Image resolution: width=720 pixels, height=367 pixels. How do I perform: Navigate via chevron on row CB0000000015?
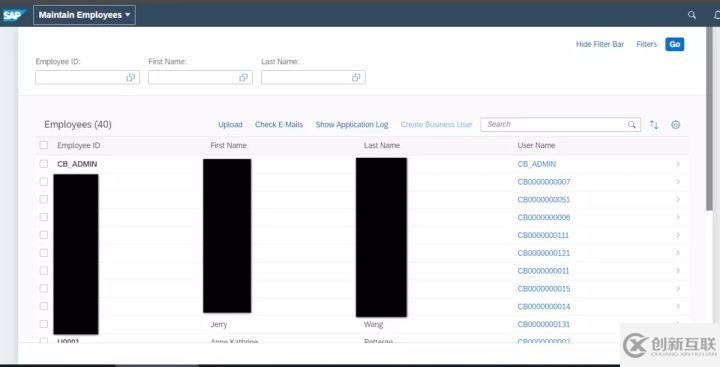coord(678,288)
